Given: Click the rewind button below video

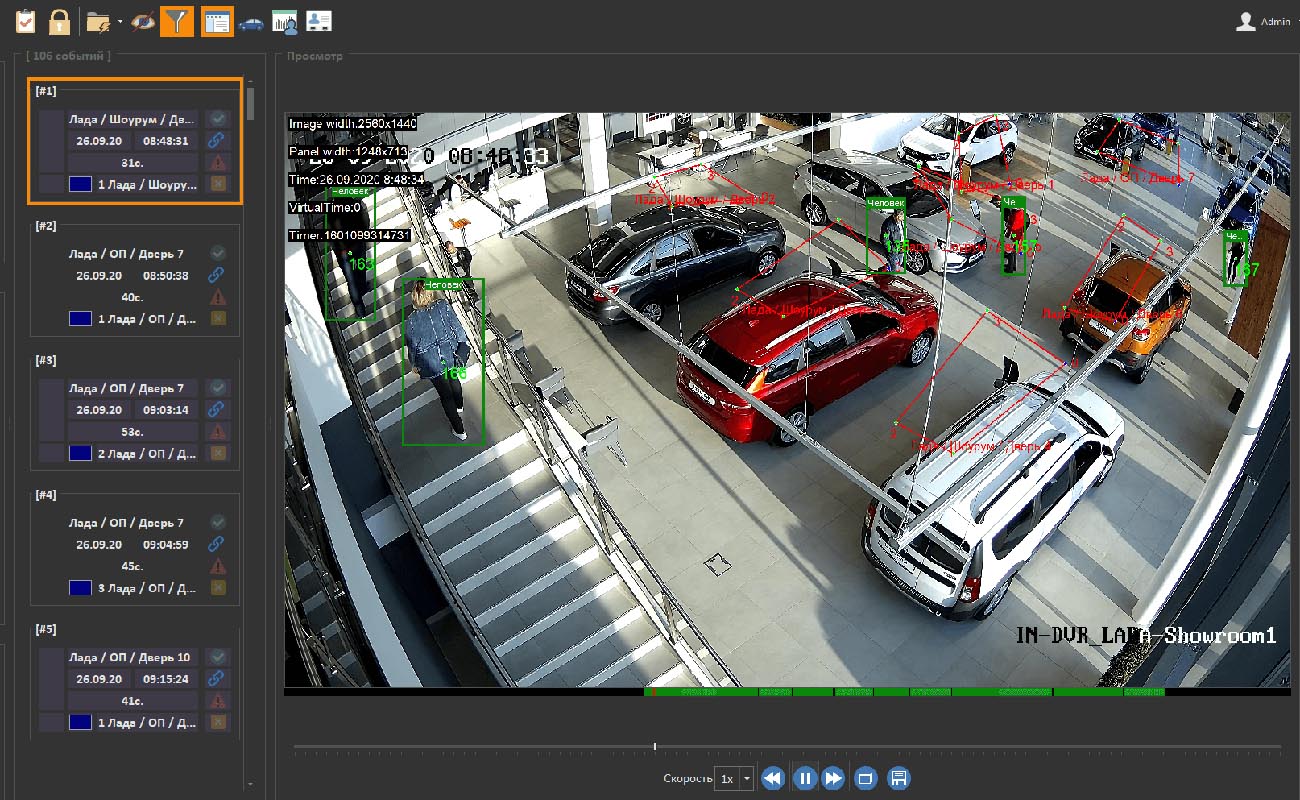Looking at the screenshot, I should click(x=772, y=778).
